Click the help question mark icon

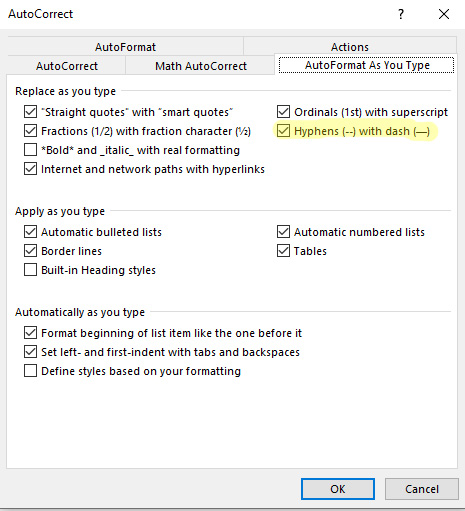click(401, 14)
